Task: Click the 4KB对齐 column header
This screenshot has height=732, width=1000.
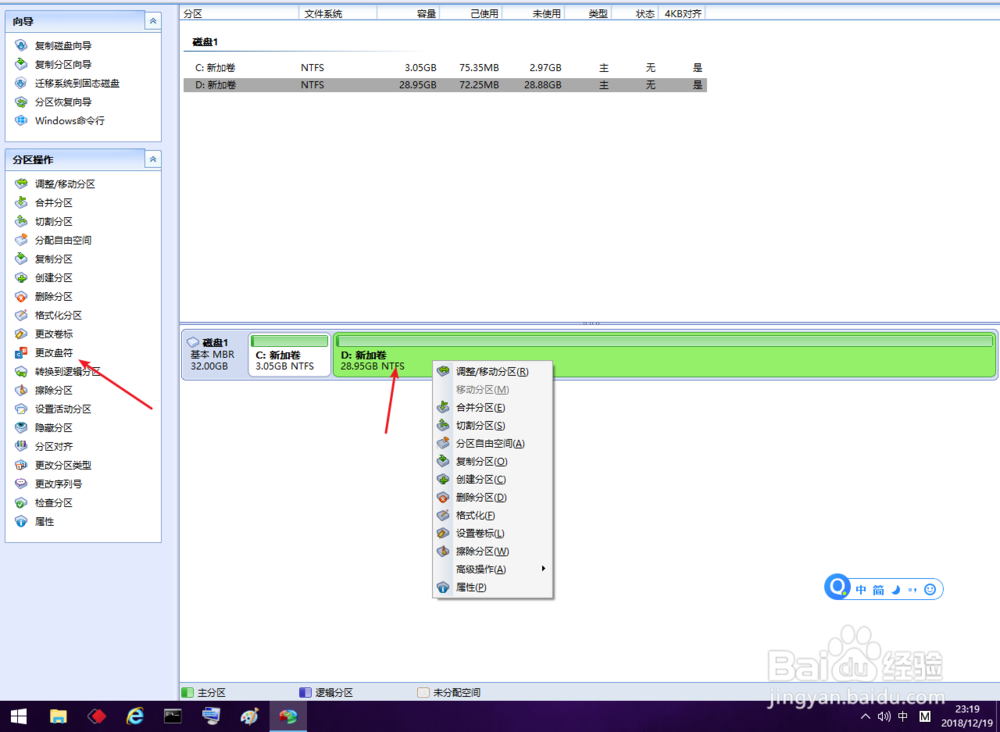Action: [682, 13]
